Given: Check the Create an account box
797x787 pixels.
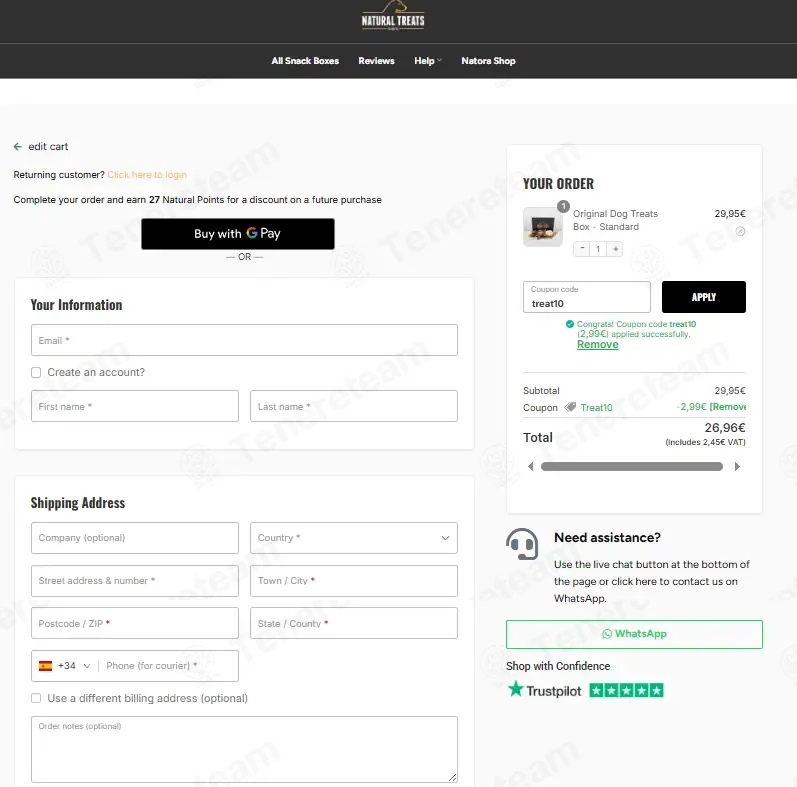Looking at the screenshot, I should coord(36,373).
